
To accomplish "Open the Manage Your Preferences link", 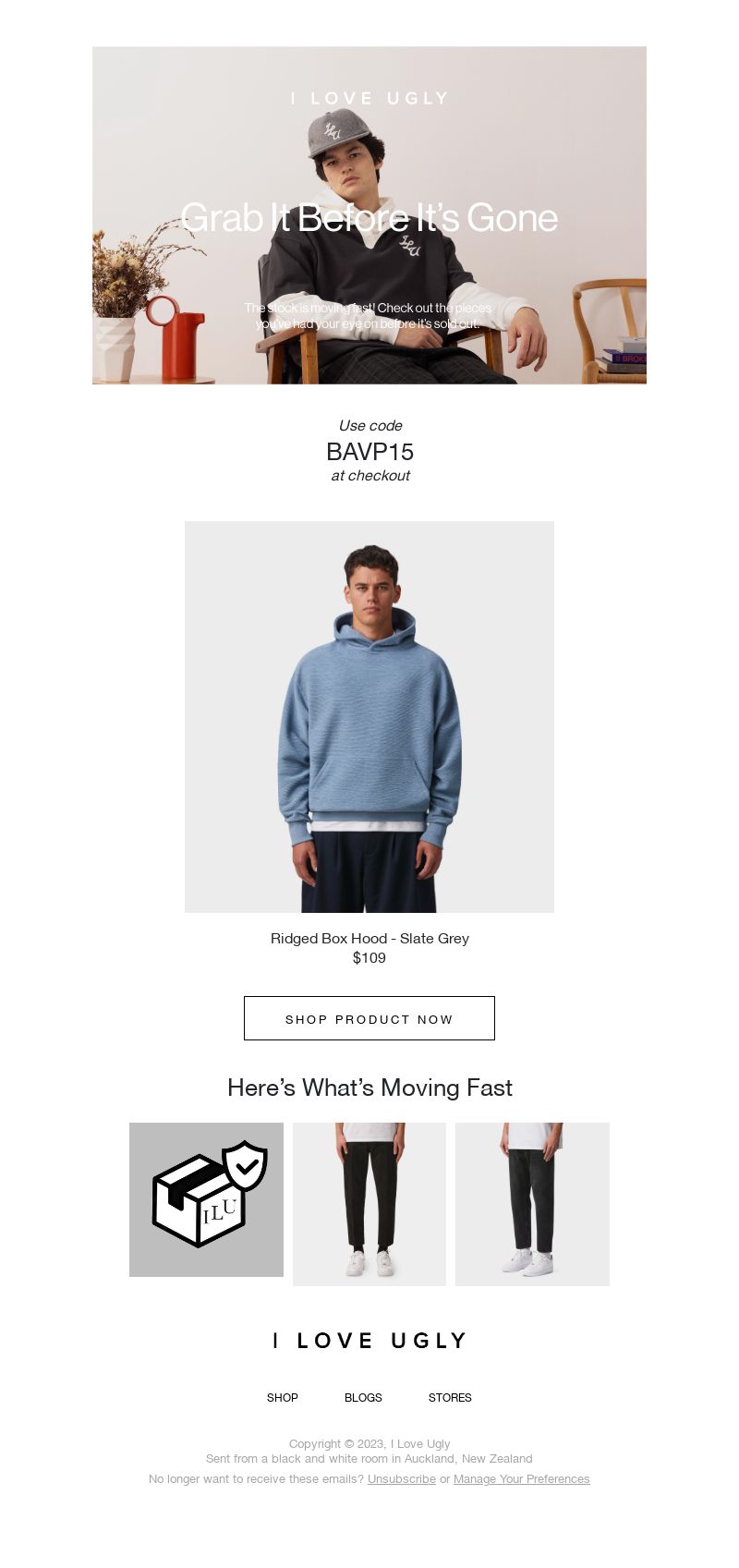I will pos(522,1479).
